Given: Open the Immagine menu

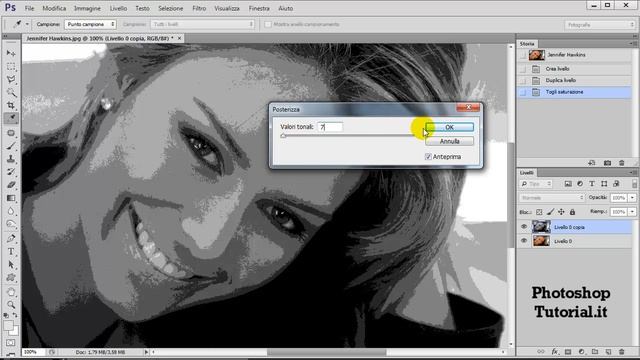Looking at the screenshot, I should pyautogui.click(x=87, y=8).
